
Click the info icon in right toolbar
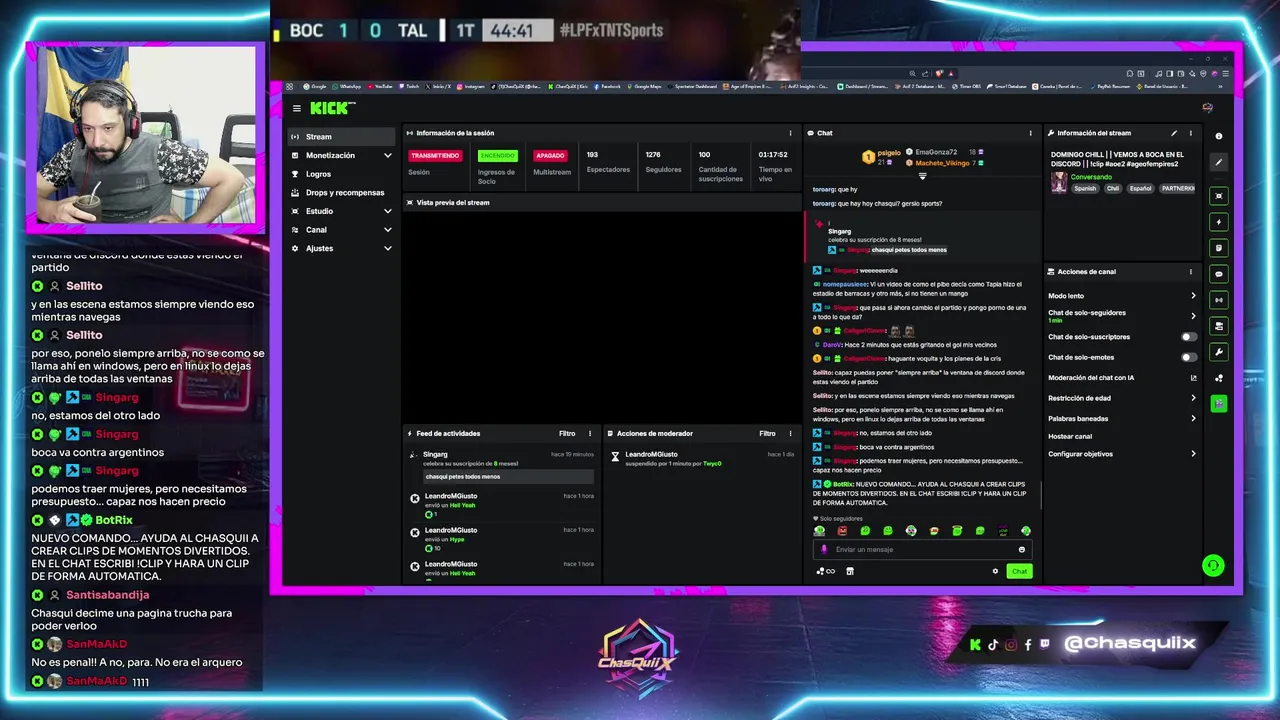coord(1218,136)
